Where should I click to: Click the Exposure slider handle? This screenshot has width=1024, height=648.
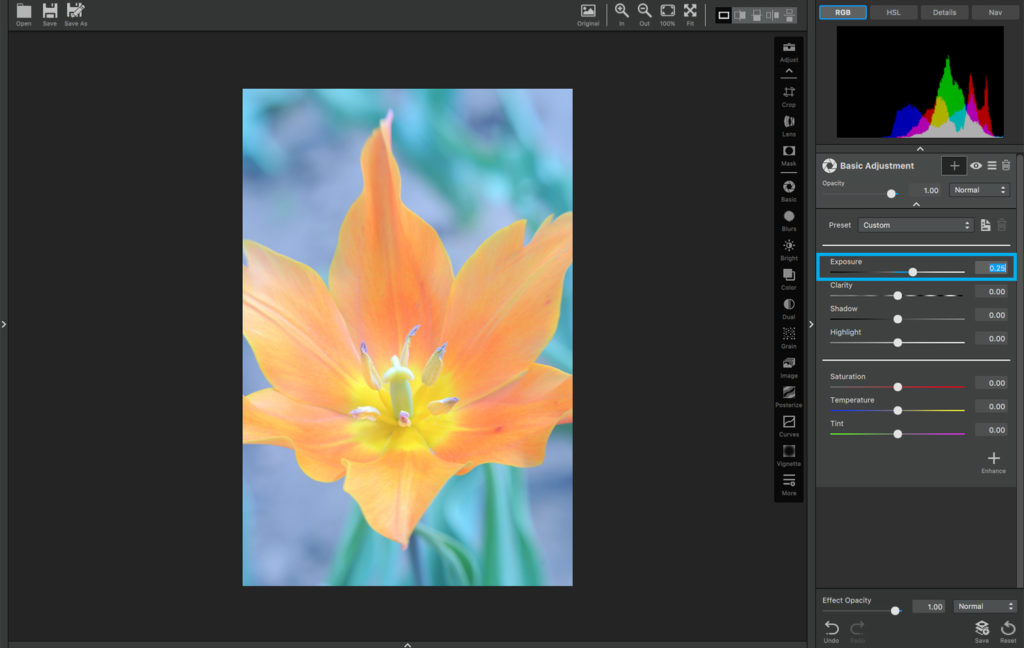(913, 272)
